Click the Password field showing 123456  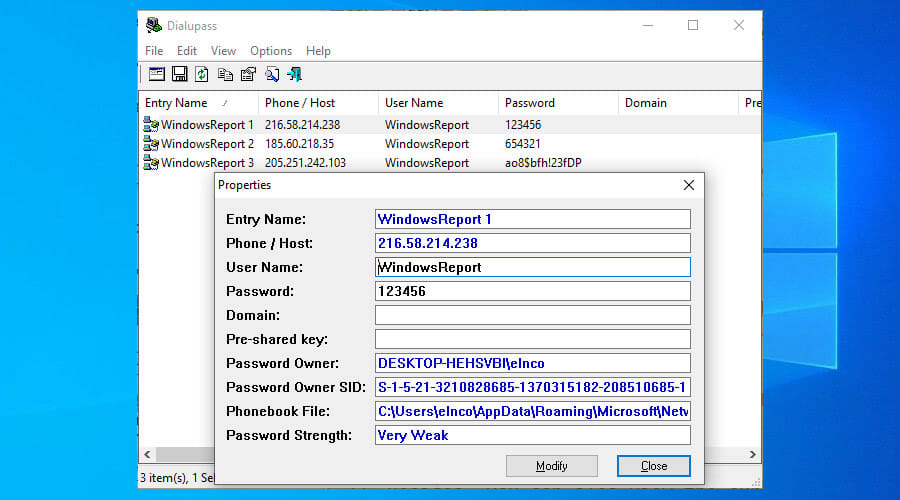click(x=533, y=291)
